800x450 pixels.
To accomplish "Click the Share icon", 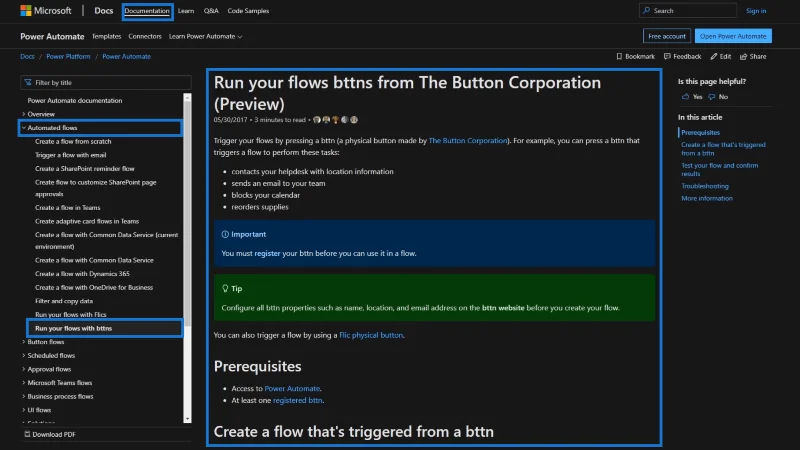I will coord(743,57).
